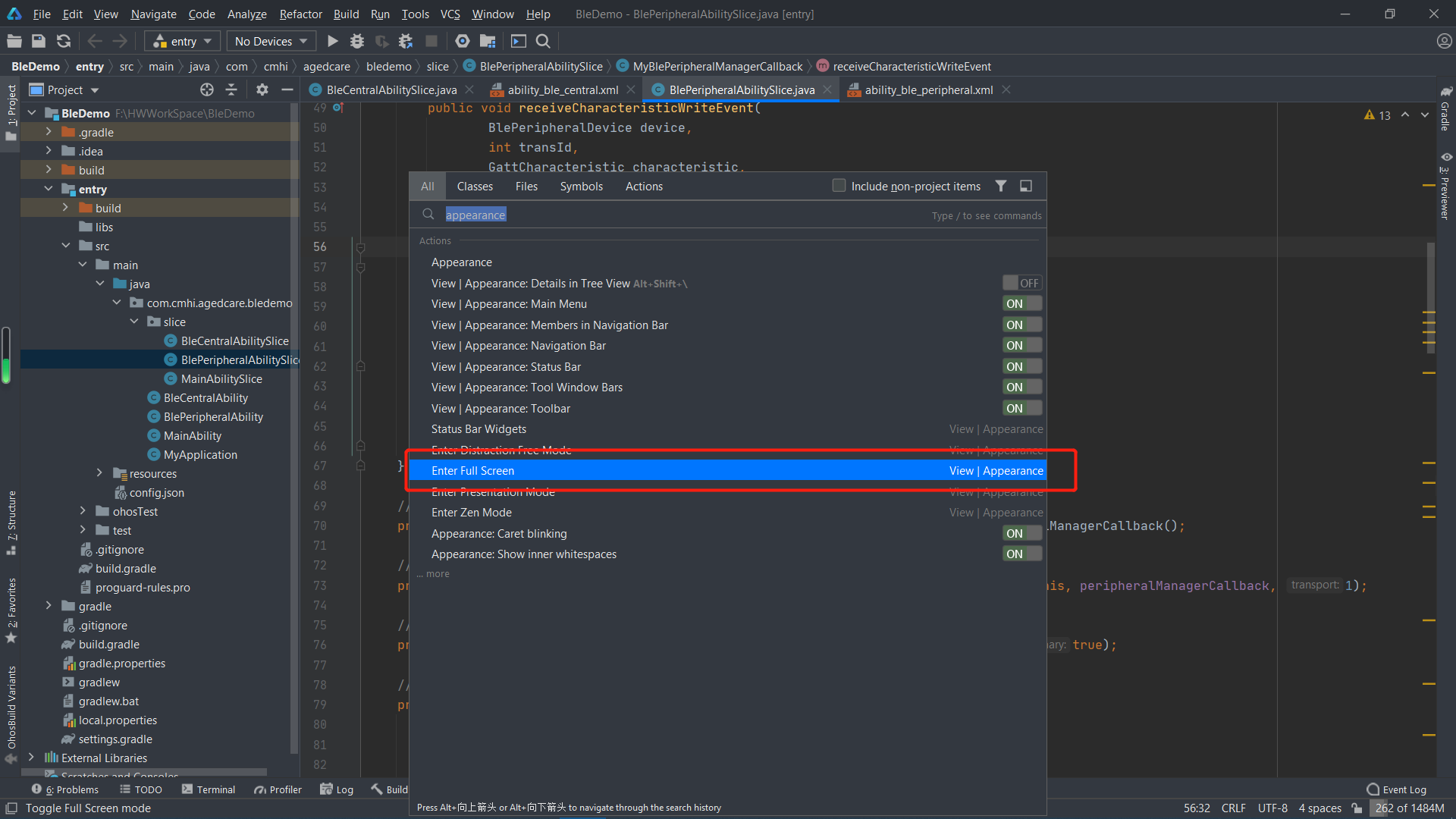Viewport: 1456px width, 819px height.
Task: Save all files with the disk icon
Action: [x=39, y=41]
